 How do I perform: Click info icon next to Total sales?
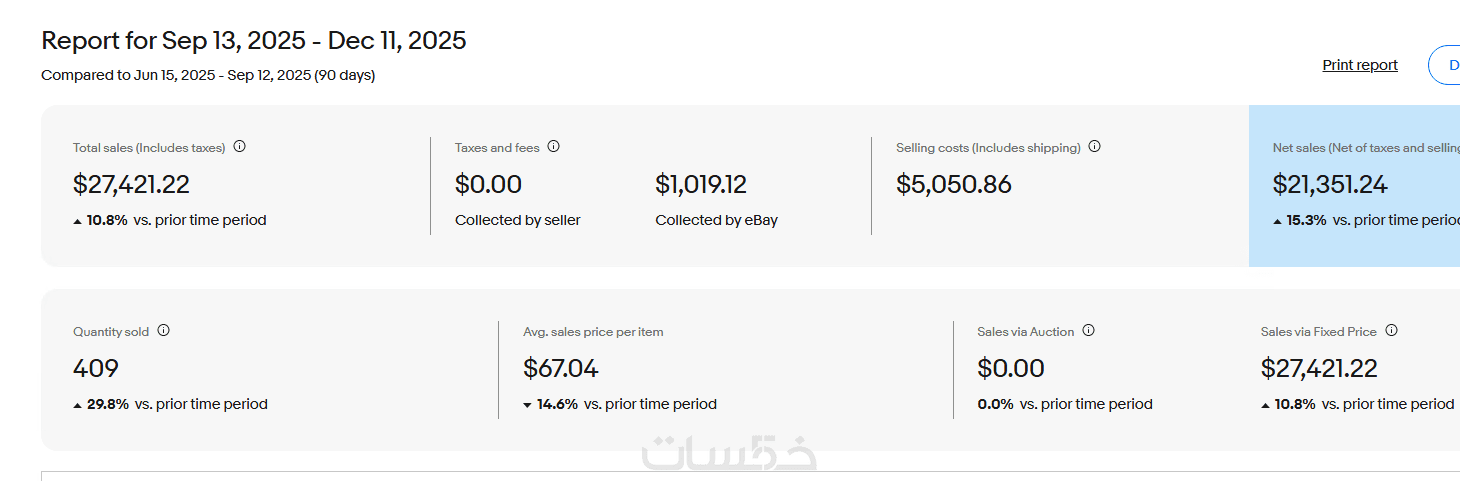(239, 147)
